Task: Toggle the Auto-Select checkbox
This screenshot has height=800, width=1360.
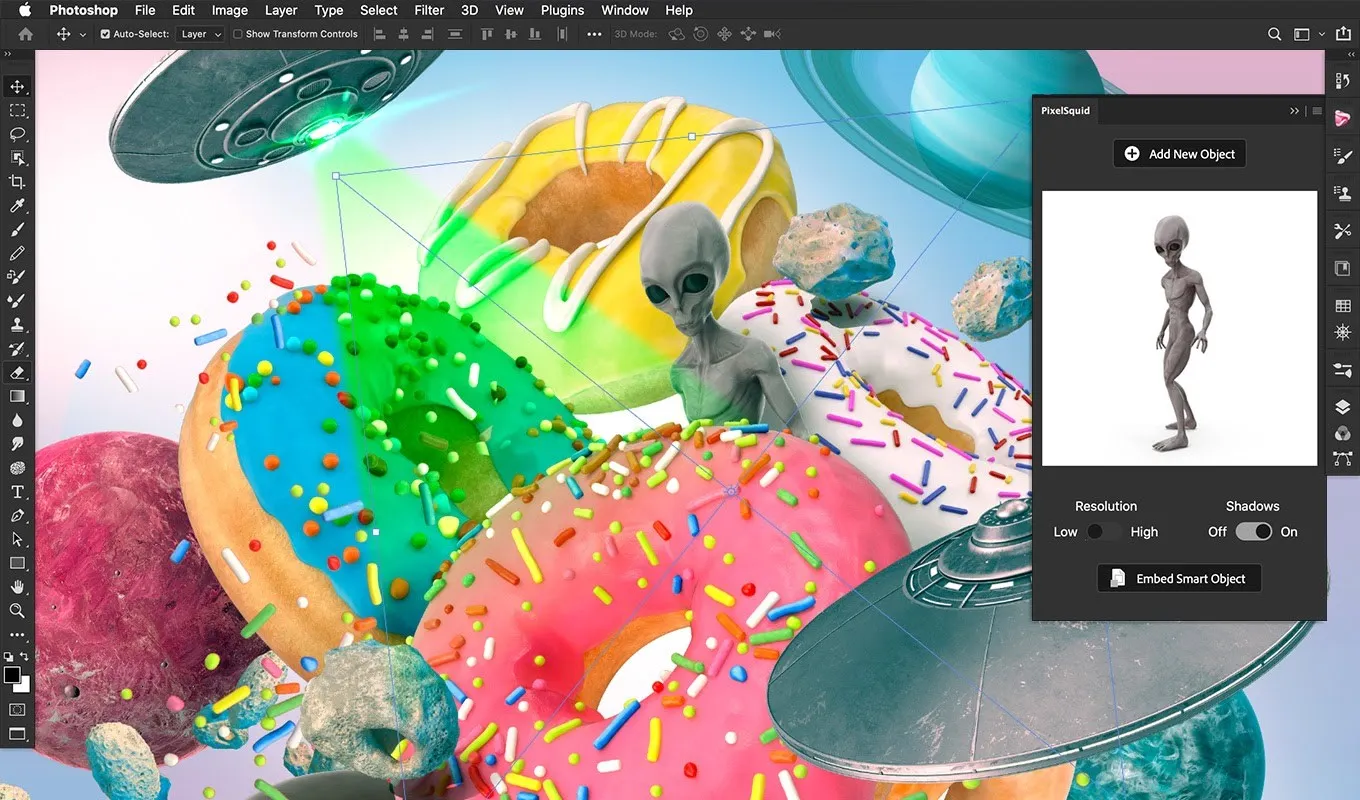Action: point(106,34)
